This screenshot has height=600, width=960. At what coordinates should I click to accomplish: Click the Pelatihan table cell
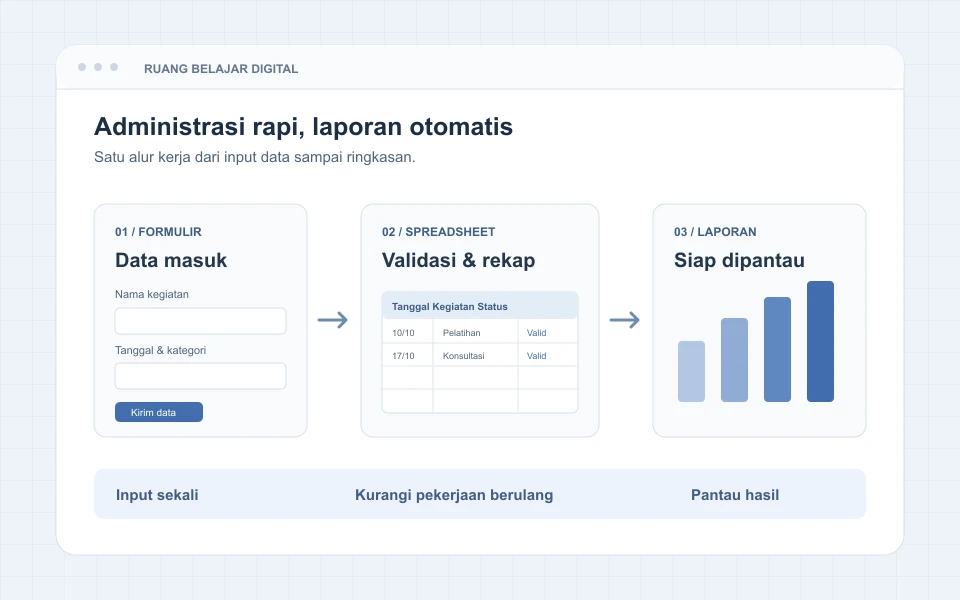tap(475, 332)
